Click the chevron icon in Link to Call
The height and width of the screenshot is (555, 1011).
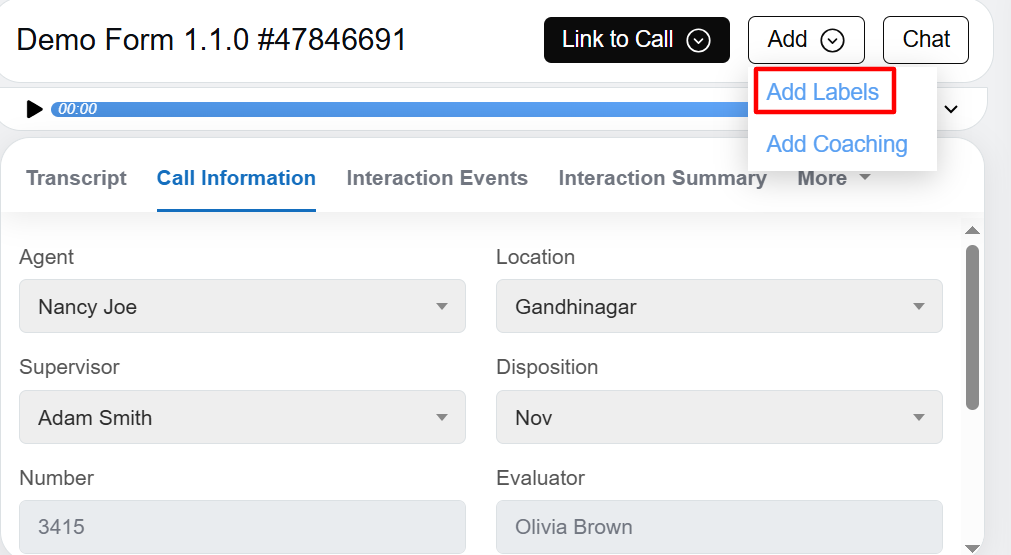699,40
